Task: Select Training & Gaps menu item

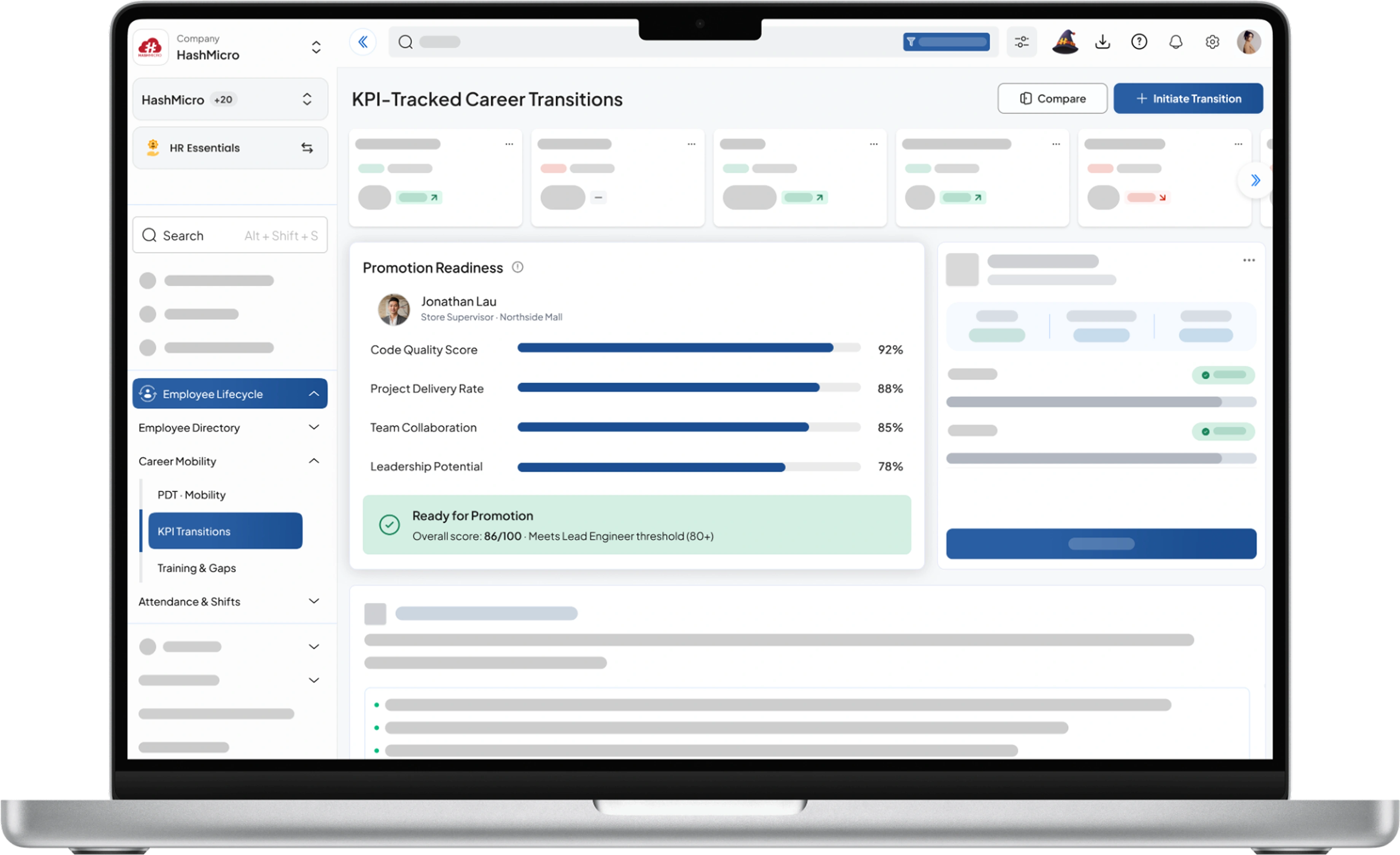Action: [197, 568]
